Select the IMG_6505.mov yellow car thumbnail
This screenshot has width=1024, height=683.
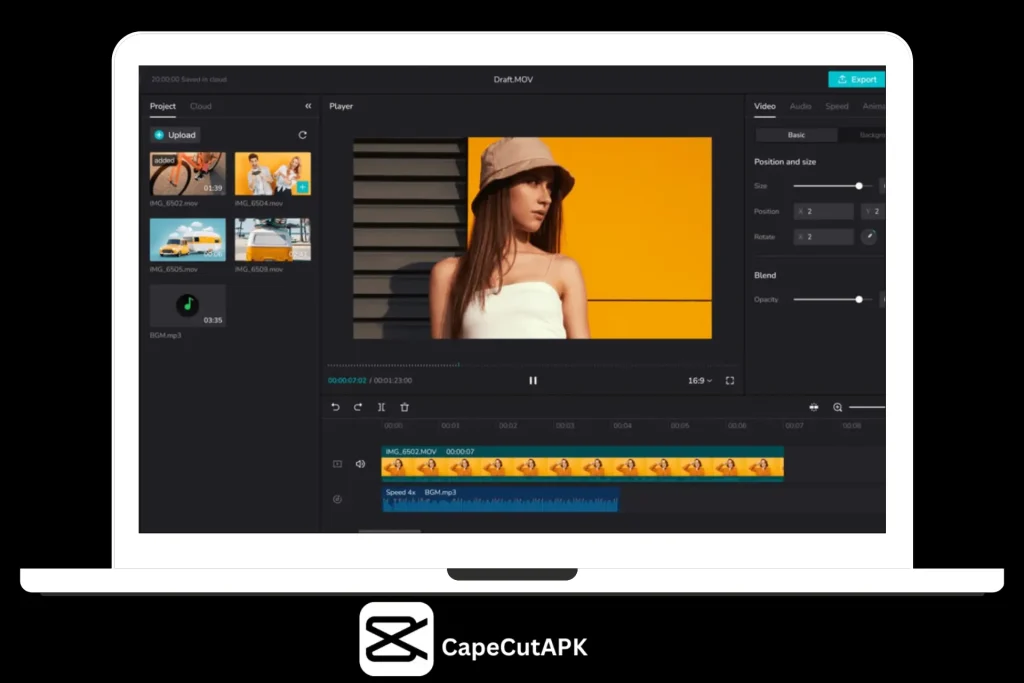click(187, 240)
